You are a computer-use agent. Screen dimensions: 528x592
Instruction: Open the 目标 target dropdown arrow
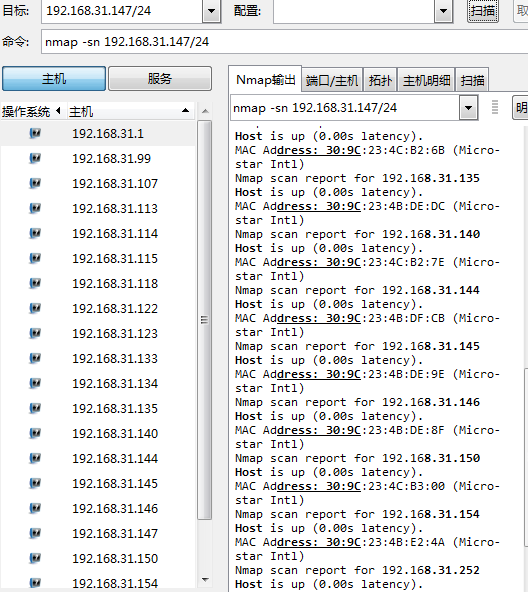pos(212,11)
